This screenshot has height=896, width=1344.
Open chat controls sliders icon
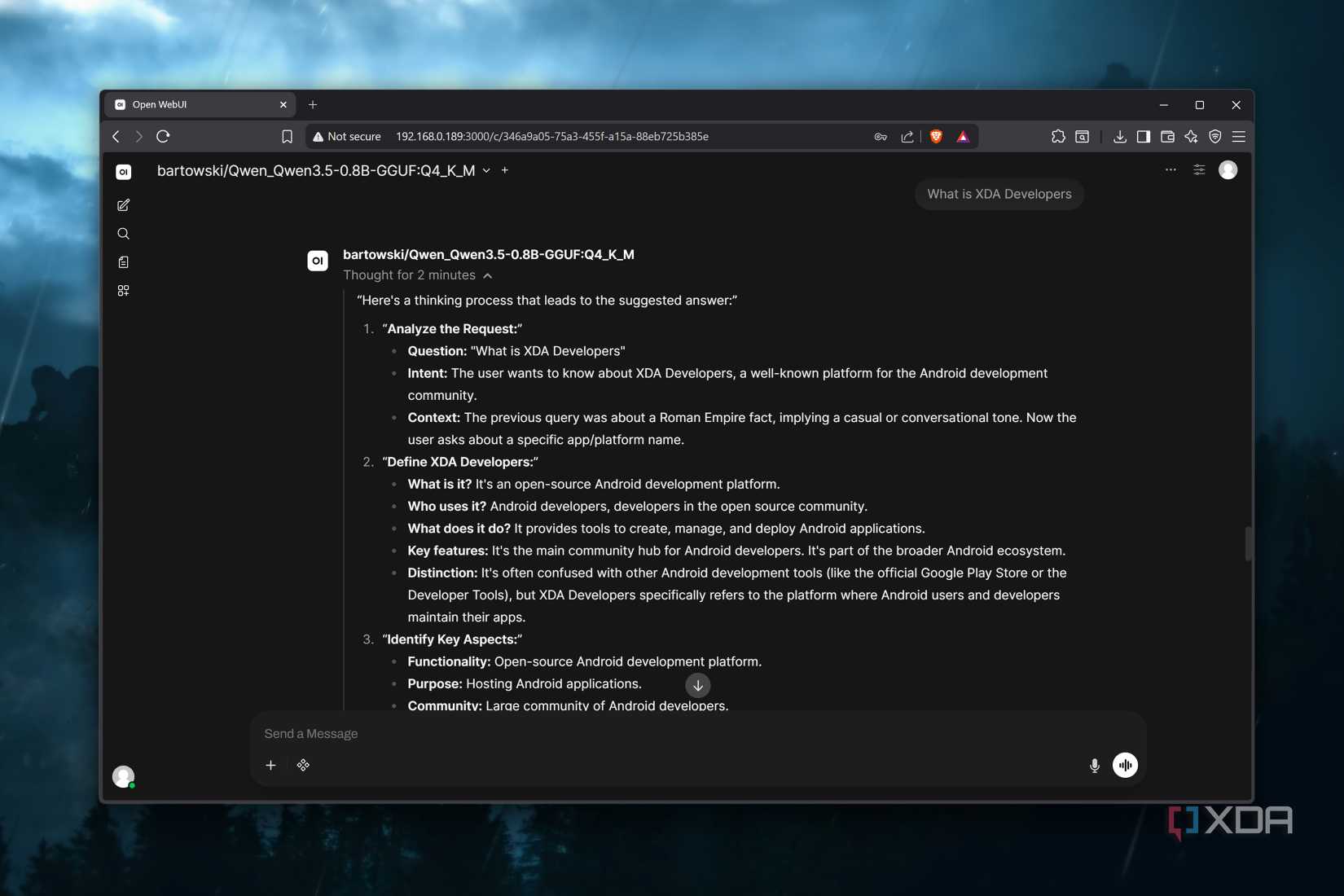(1198, 169)
